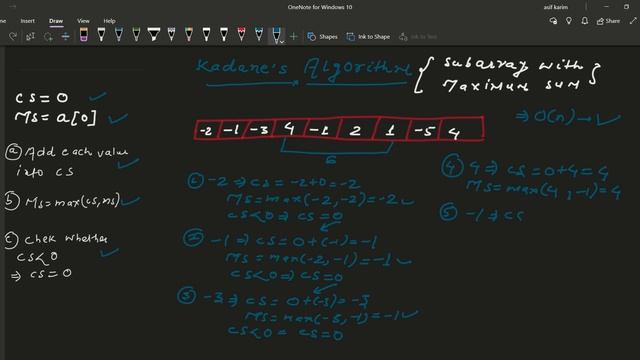Open the Shapes gallery

coord(322,37)
